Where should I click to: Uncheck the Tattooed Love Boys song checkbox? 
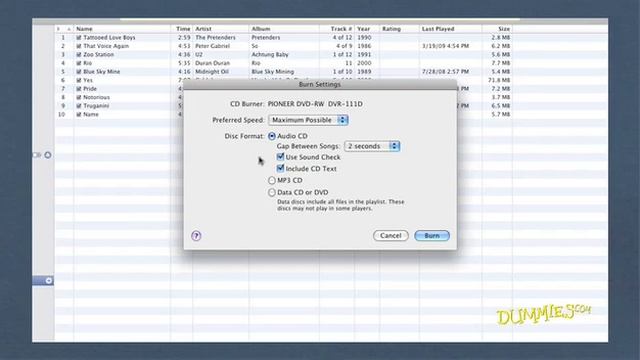click(x=79, y=38)
